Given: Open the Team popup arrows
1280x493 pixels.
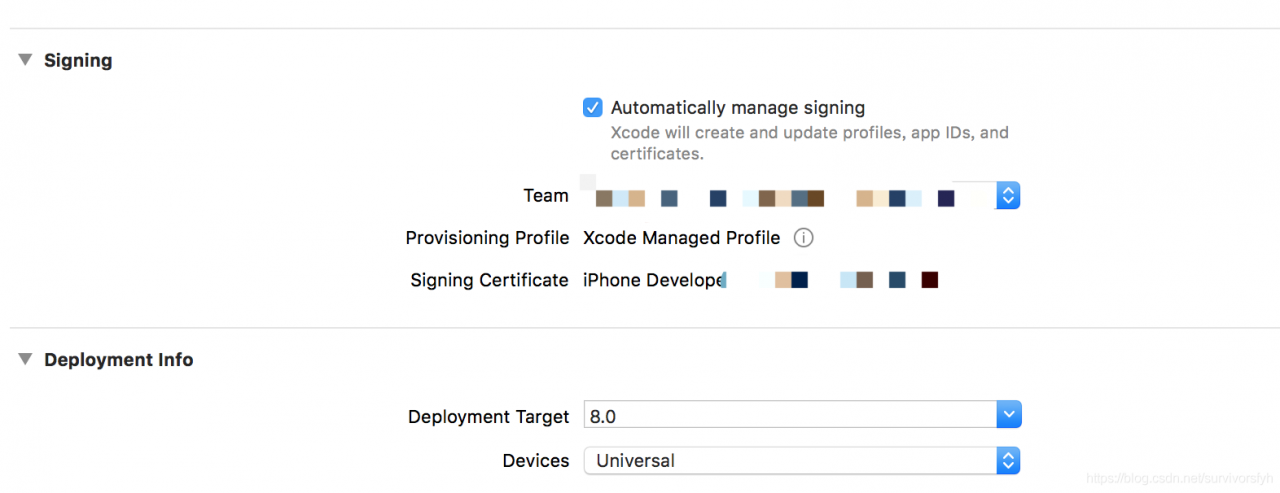Looking at the screenshot, I should 1008,195.
